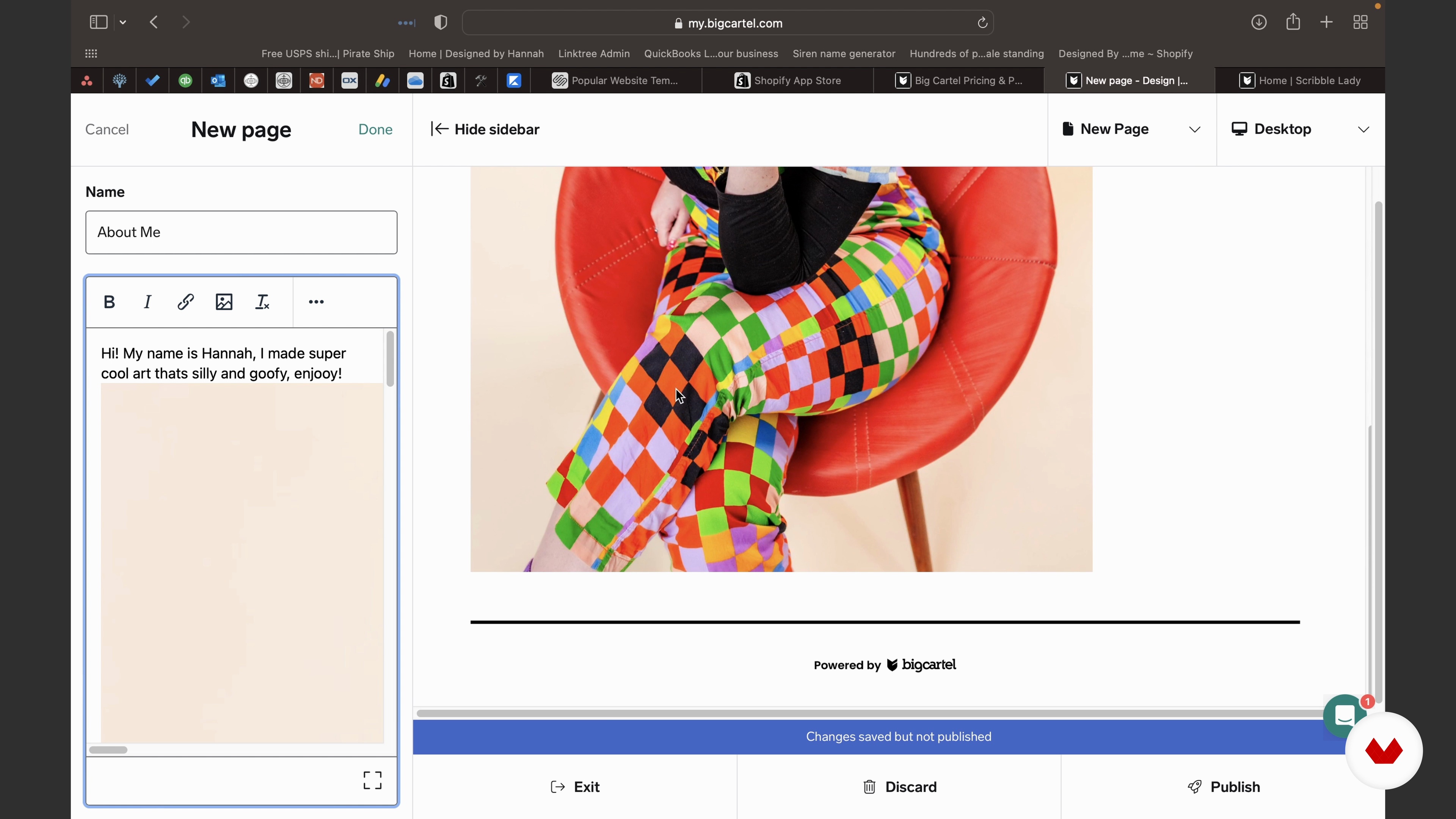Viewport: 1456px width, 819px height.
Task: Switch to Popular Website Templates tab
Action: 616,81
